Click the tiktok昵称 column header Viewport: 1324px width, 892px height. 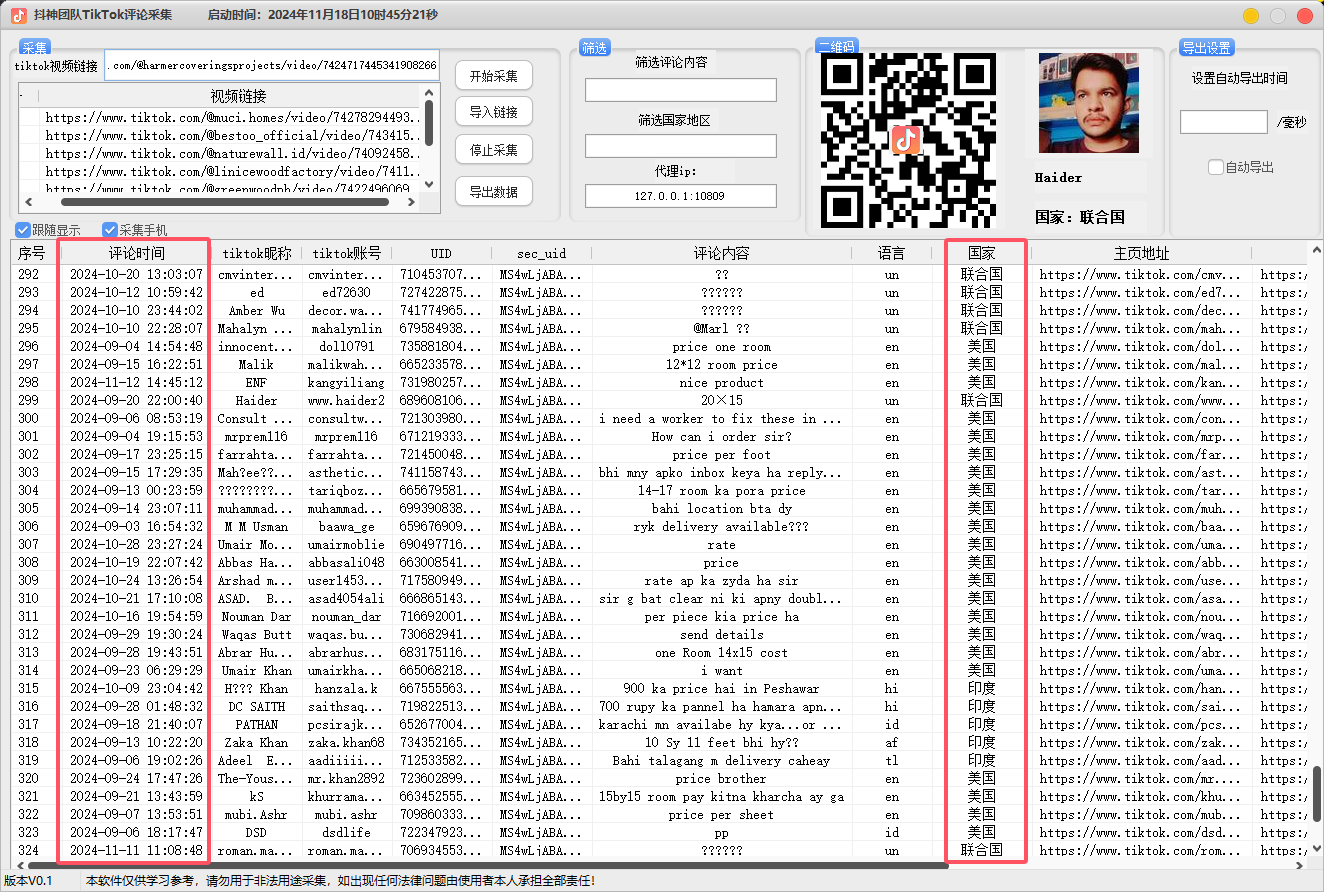pos(257,253)
